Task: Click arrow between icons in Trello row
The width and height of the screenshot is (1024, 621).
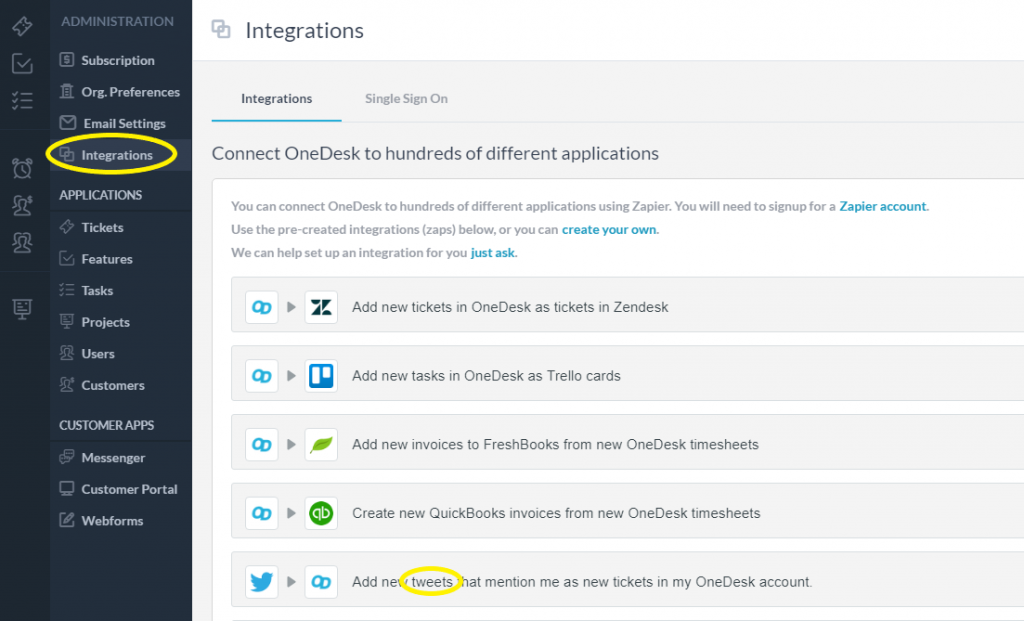Action: (291, 375)
